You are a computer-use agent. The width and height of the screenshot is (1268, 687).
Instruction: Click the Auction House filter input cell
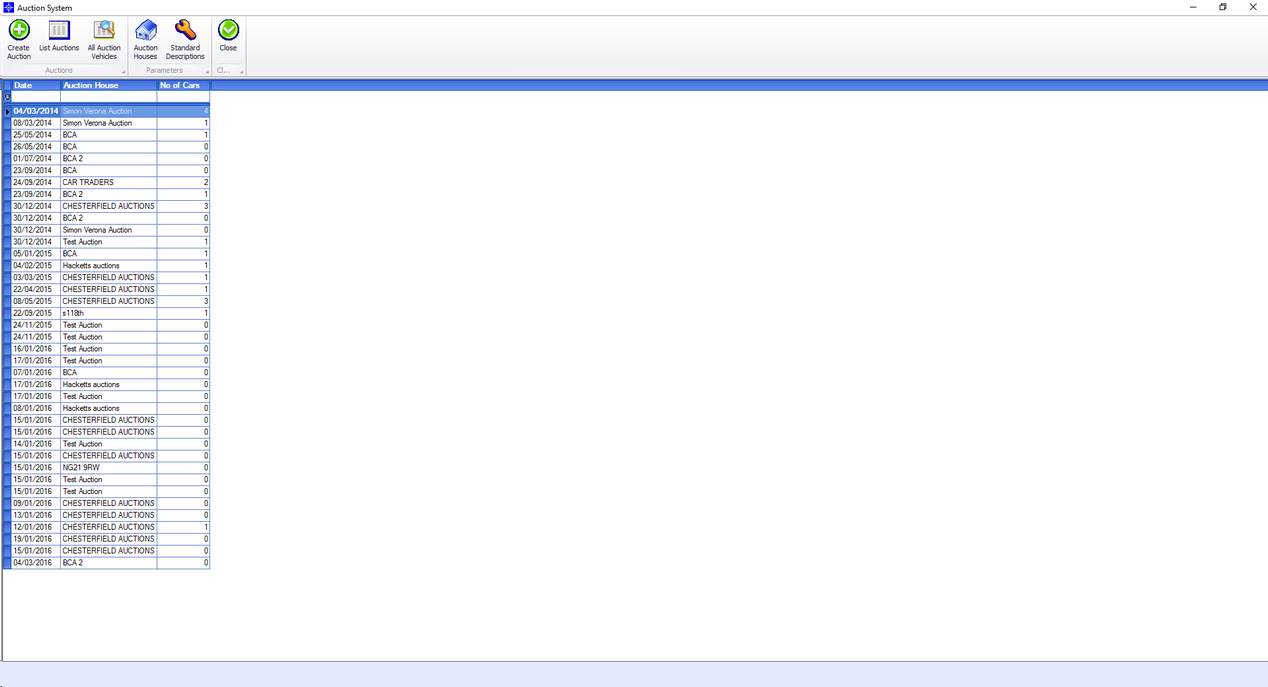pyautogui.click(x=108, y=98)
